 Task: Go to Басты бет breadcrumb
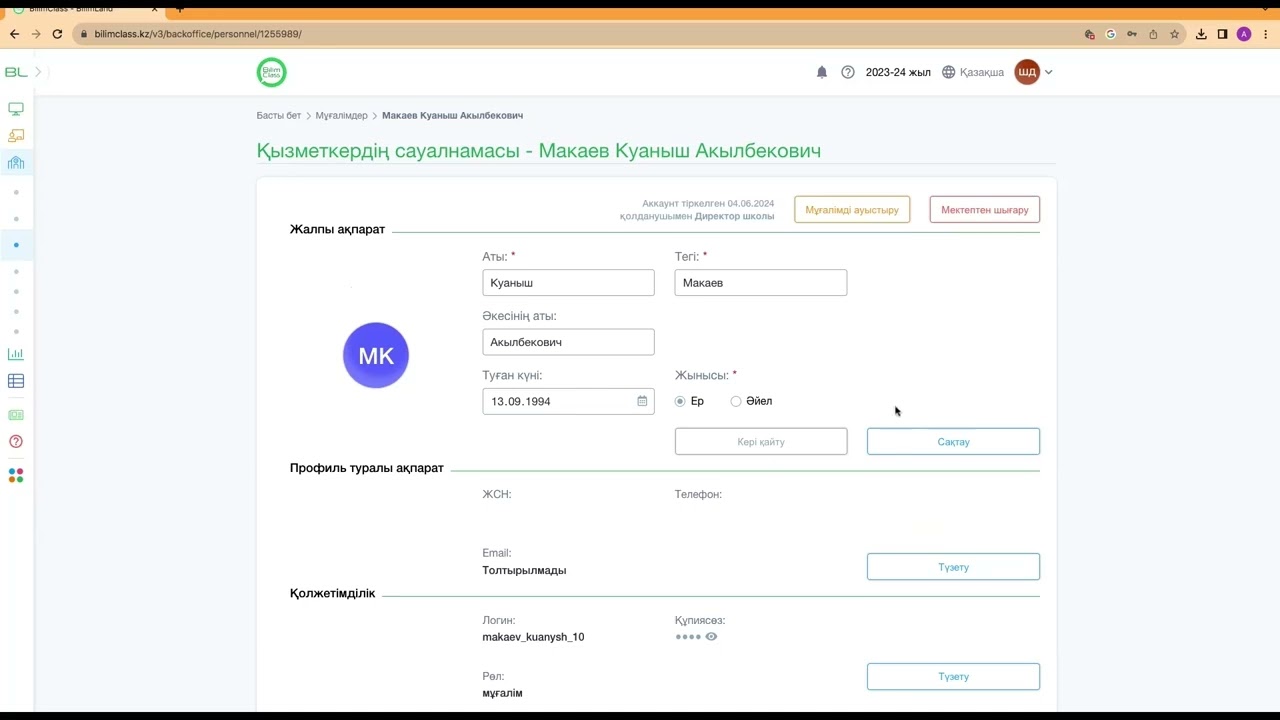(278, 116)
